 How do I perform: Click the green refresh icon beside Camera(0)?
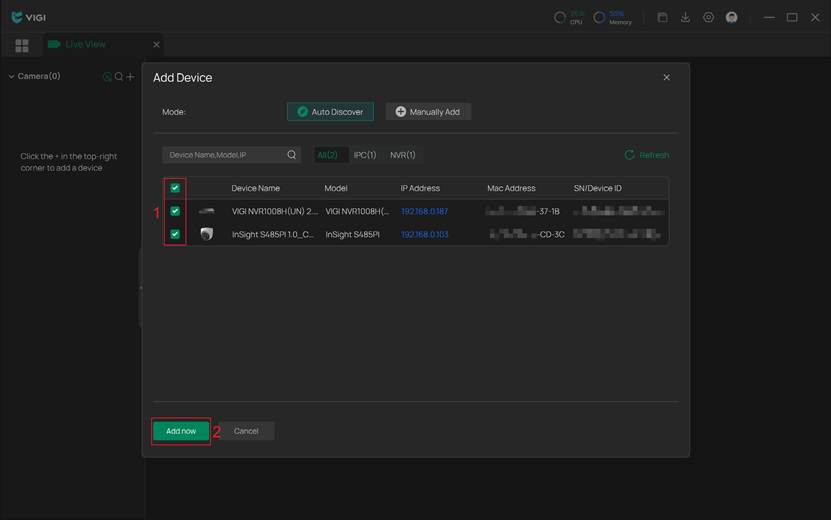[x=107, y=77]
